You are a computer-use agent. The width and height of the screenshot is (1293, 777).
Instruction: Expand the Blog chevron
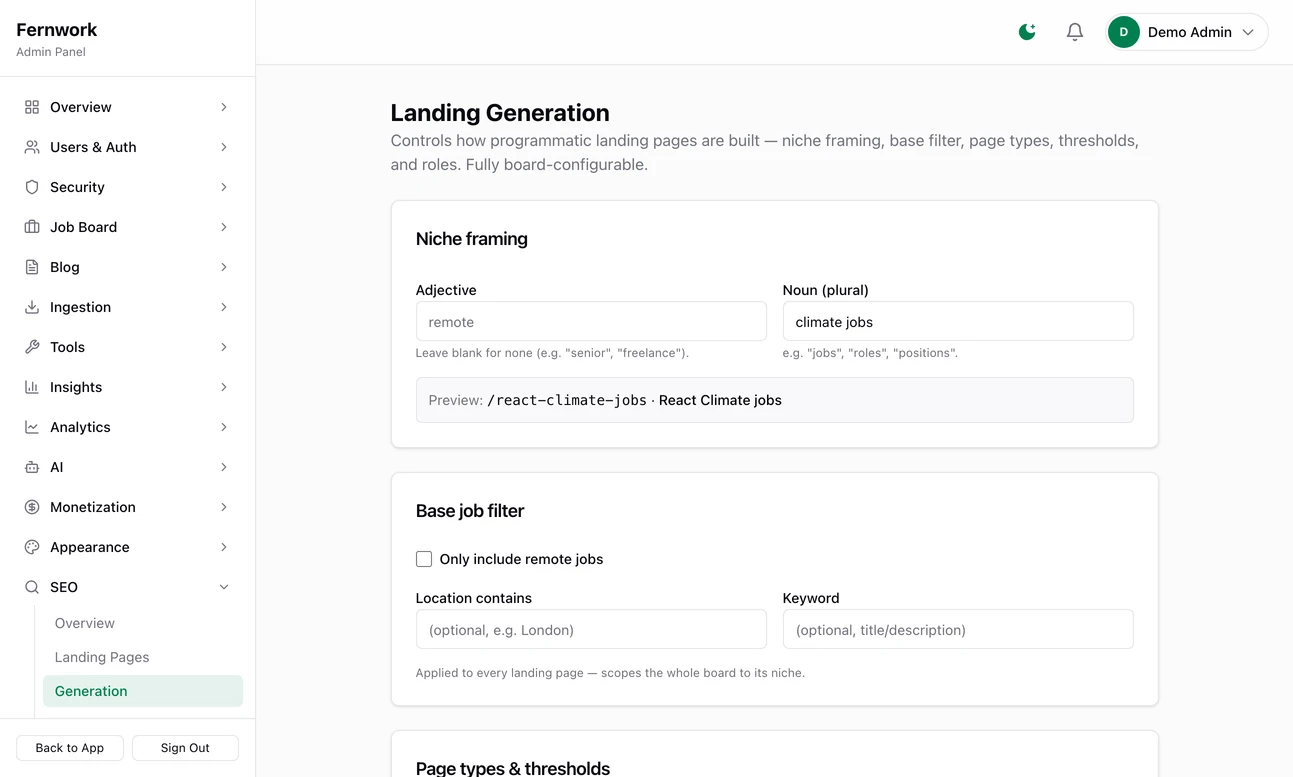224,267
